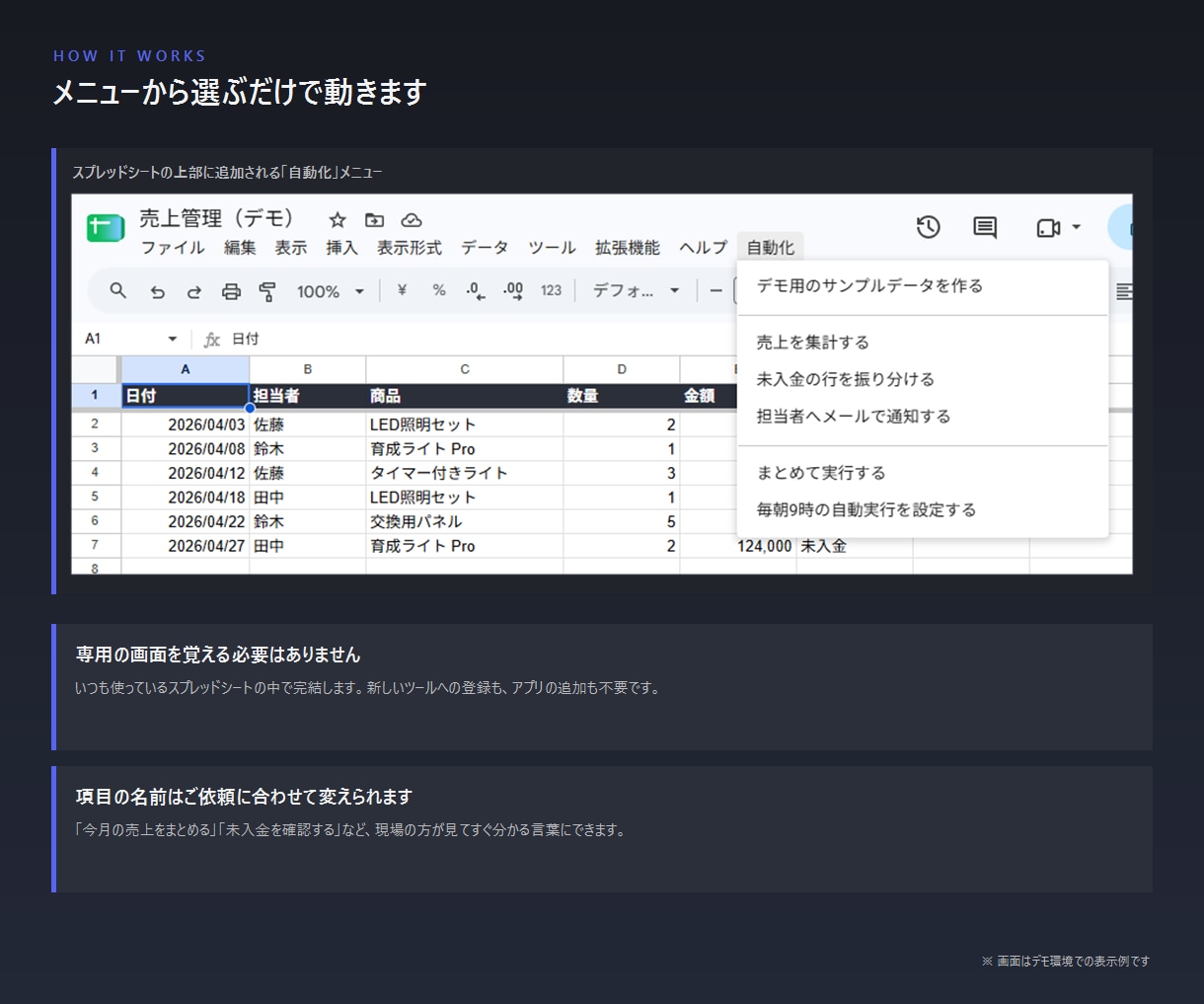This screenshot has height=1004, width=1204.
Task: Open the ファイル menu
Action: tap(173, 248)
